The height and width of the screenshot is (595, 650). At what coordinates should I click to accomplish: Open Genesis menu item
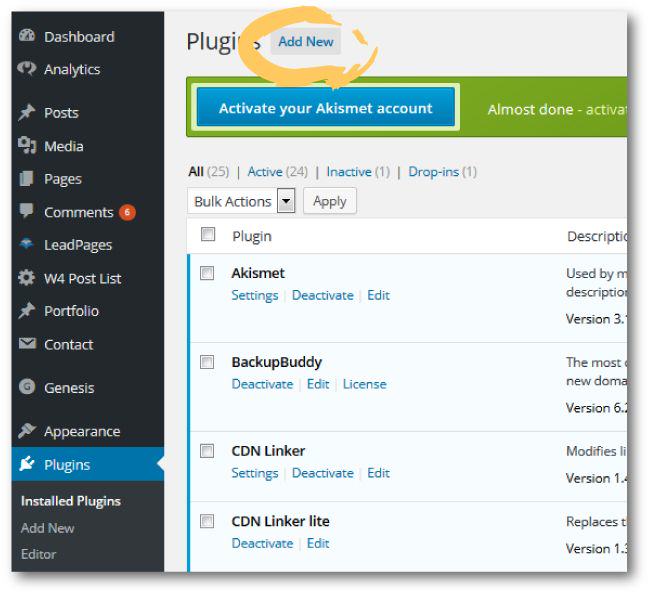[69, 388]
